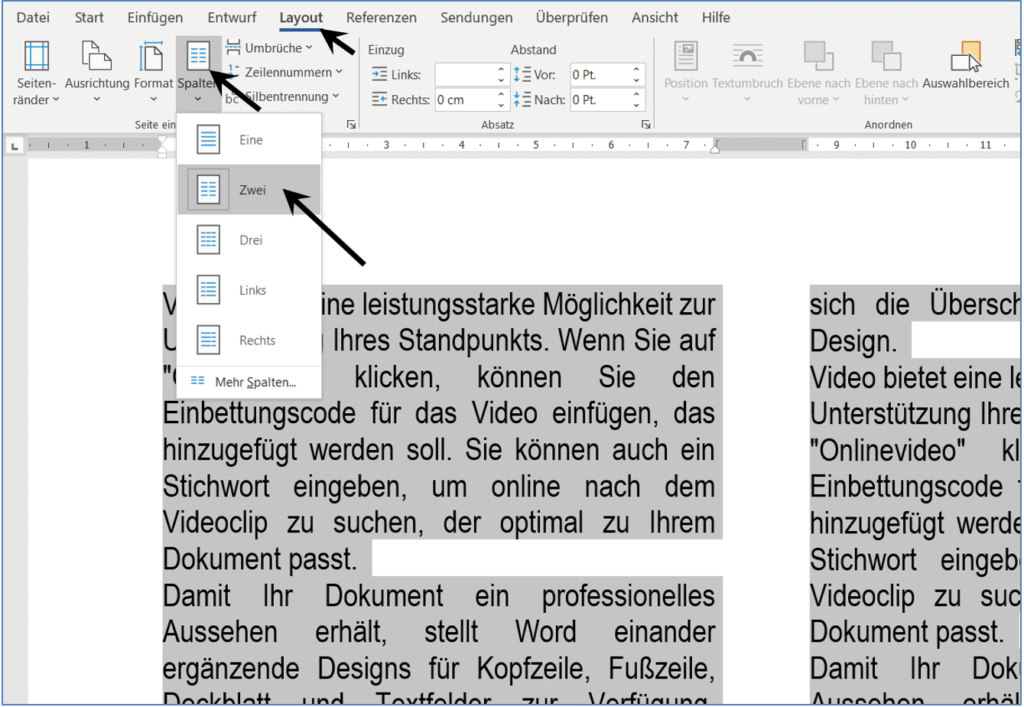The image size is (1024, 707).
Task: Open Absatz dialog launcher
Action: [x=644, y=124]
